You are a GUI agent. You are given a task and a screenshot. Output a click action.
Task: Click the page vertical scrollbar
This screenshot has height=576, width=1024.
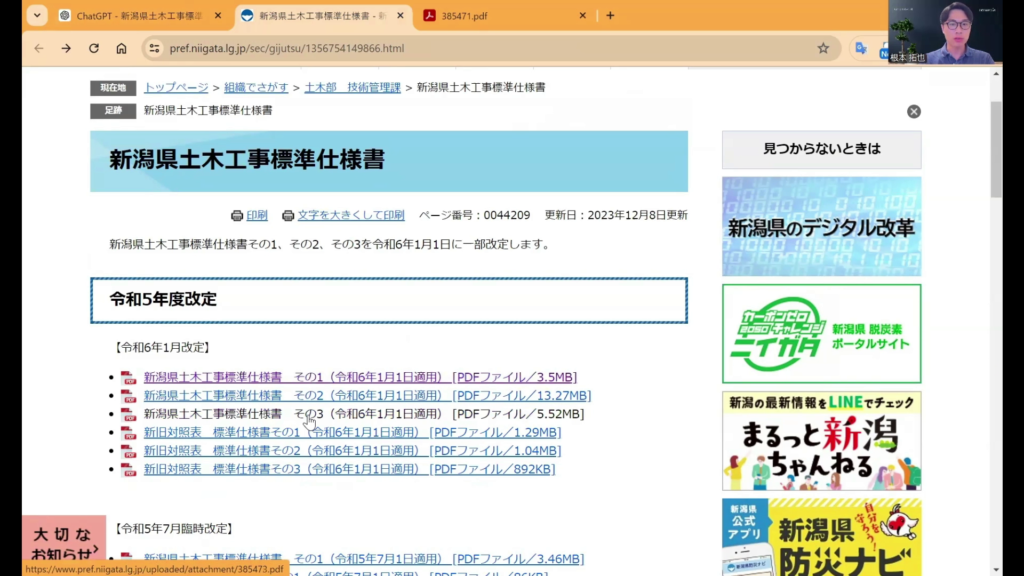point(996,300)
